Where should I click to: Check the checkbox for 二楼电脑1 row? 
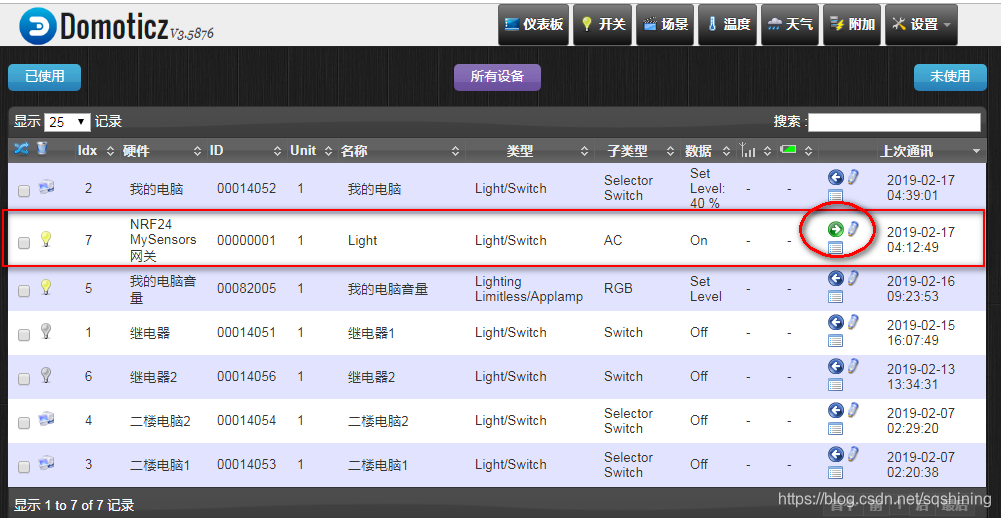24,467
